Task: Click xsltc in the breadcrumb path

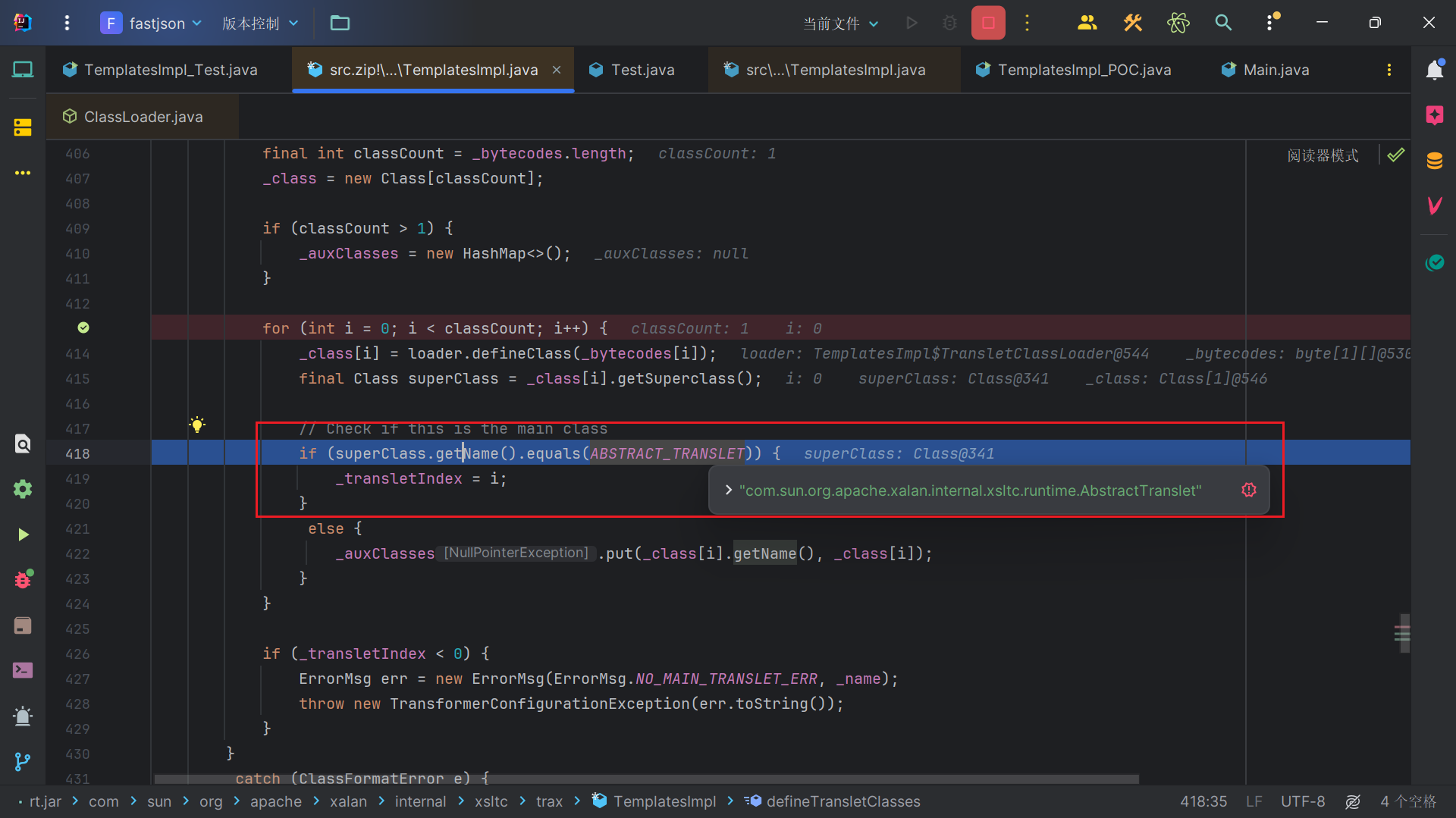Action: 491,802
